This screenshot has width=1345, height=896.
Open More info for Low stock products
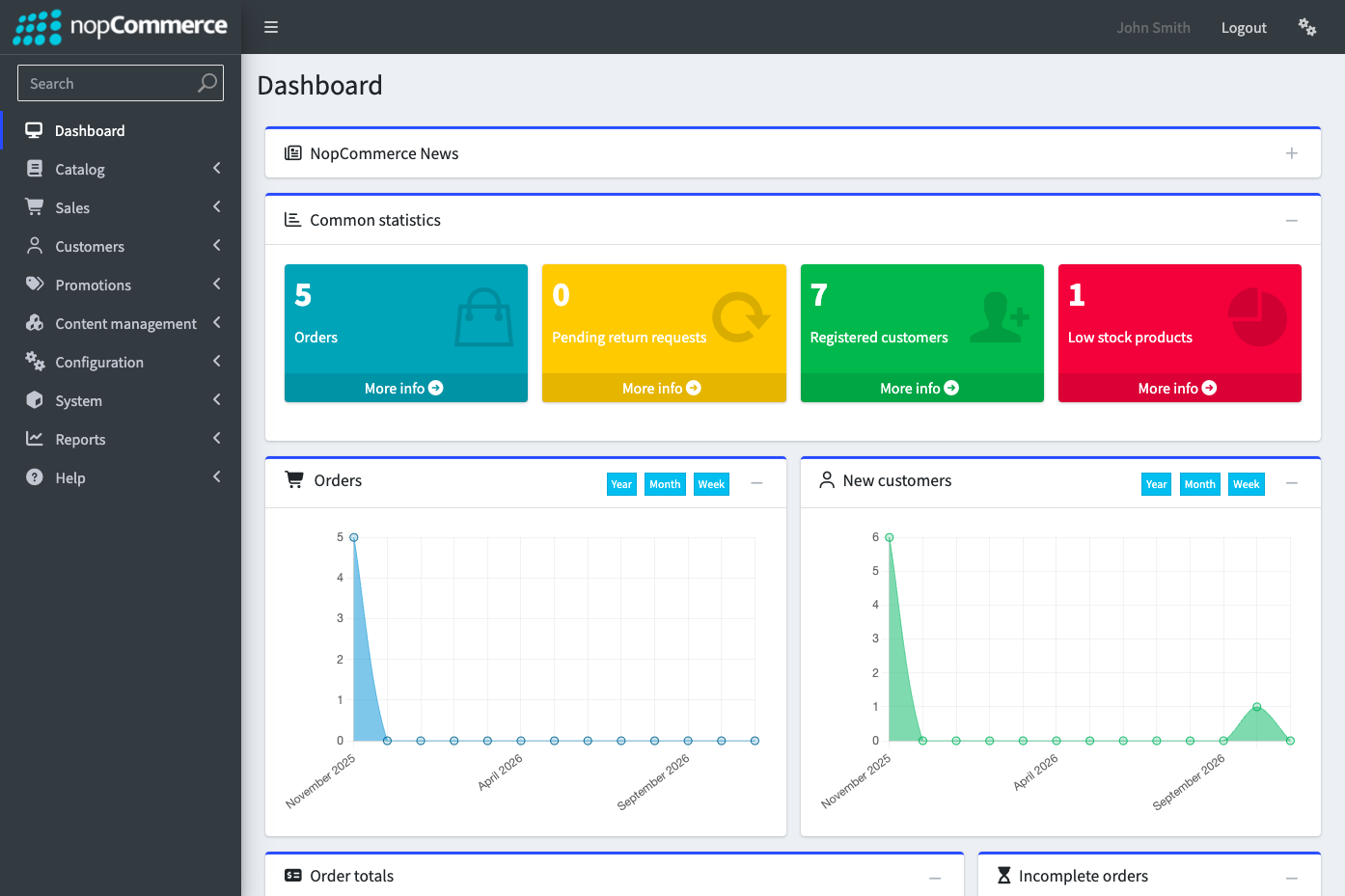1178,388
